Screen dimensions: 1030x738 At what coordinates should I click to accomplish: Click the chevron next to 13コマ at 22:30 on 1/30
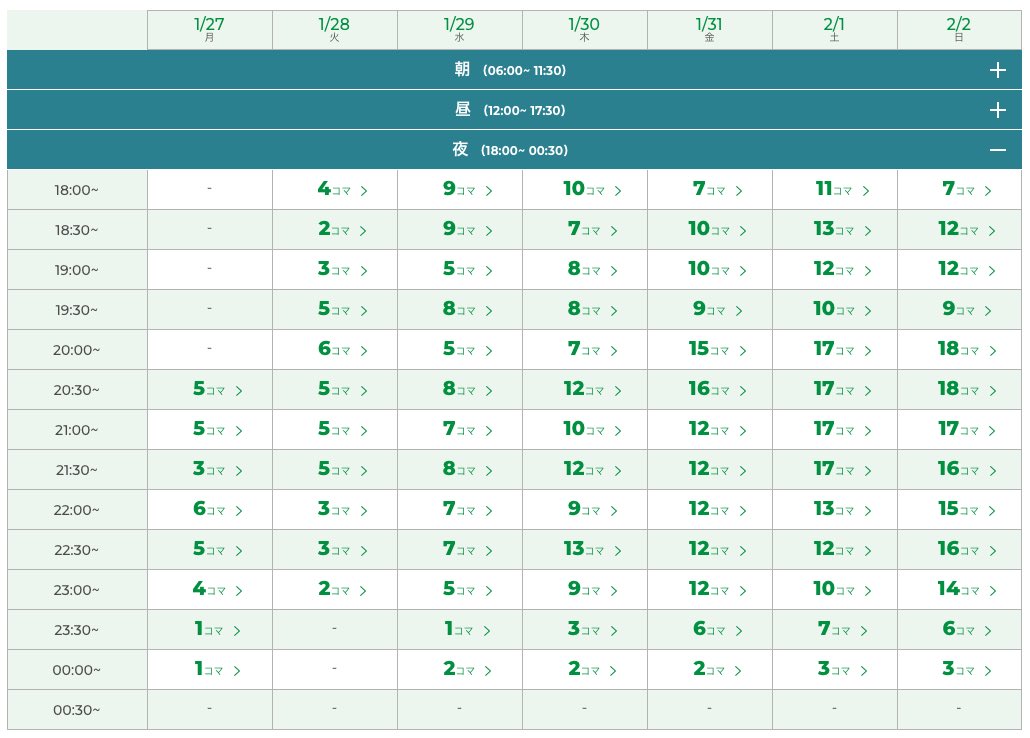click(x=617, y=551)
